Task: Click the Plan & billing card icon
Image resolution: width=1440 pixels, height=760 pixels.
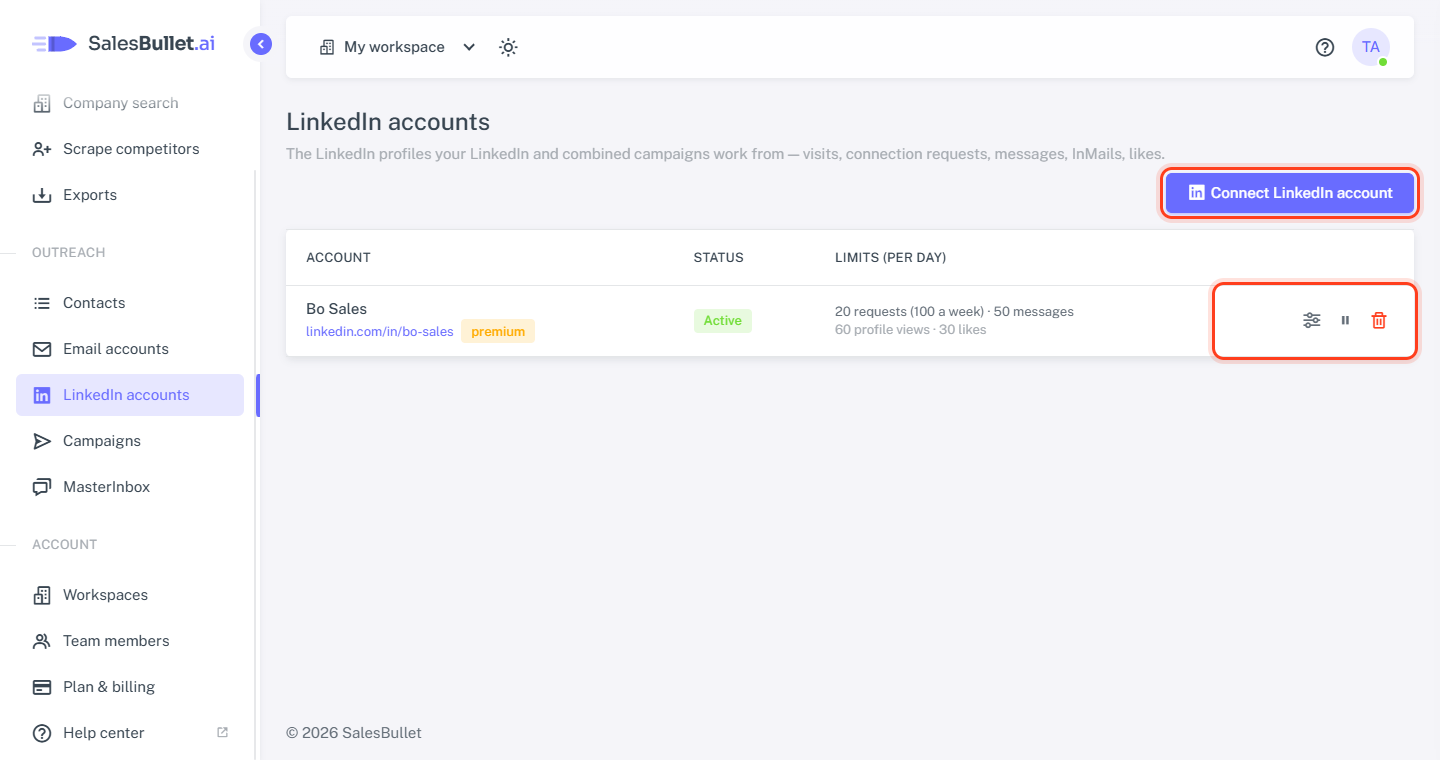Action: [42, 687]
